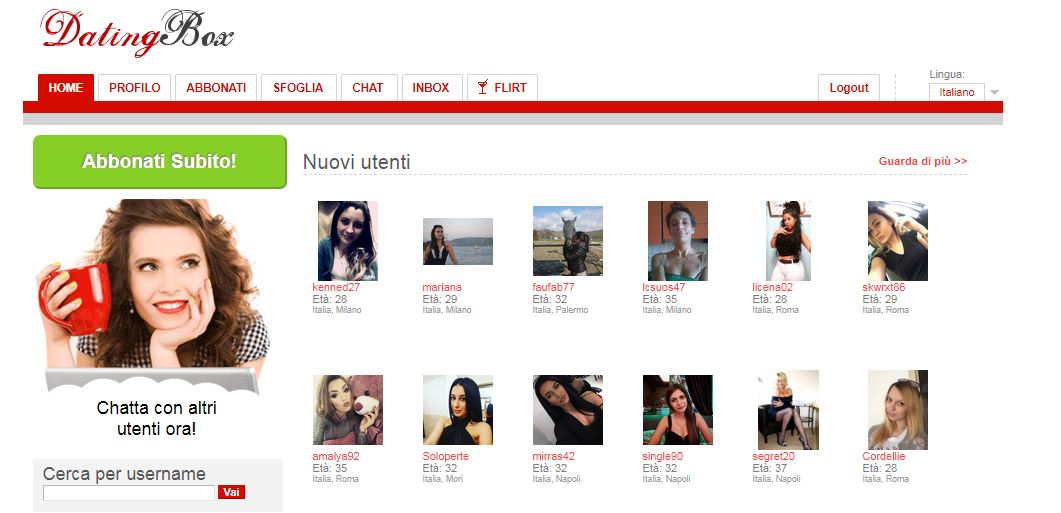
Task: Follow the Guarda di più link
Action: (x=922, y=161)
